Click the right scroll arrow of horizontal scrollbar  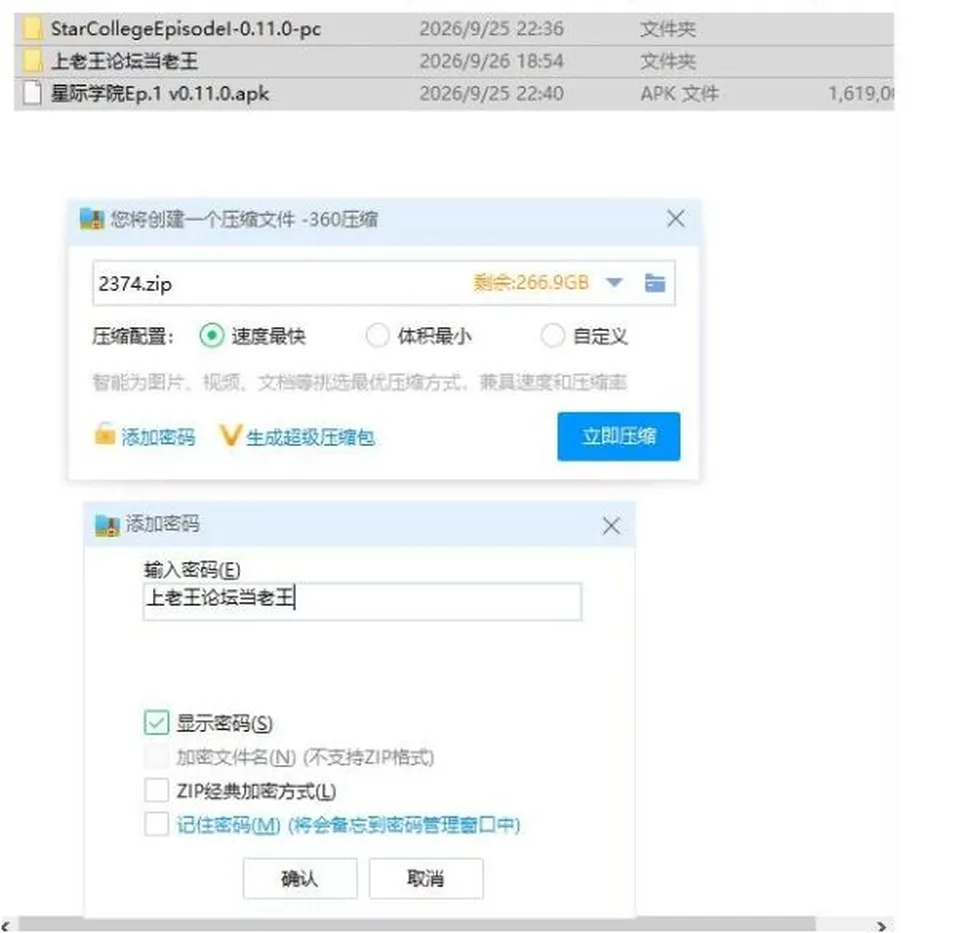(x=882, y=926)
